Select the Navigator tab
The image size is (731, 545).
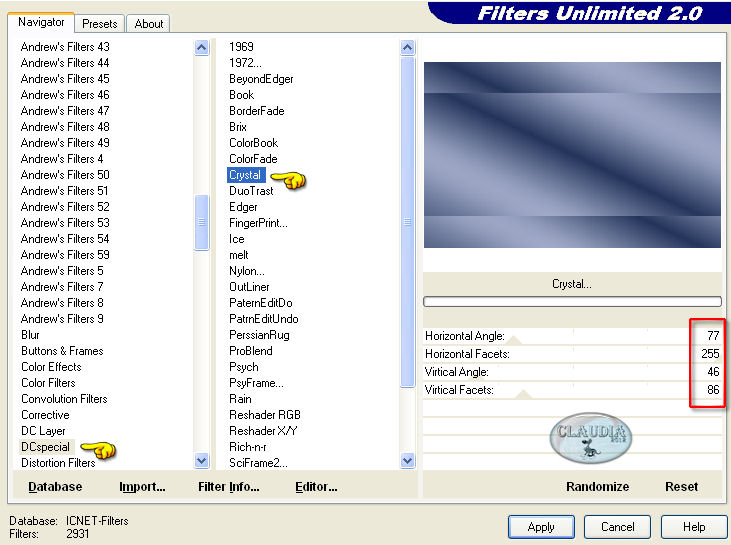point(41,22)
